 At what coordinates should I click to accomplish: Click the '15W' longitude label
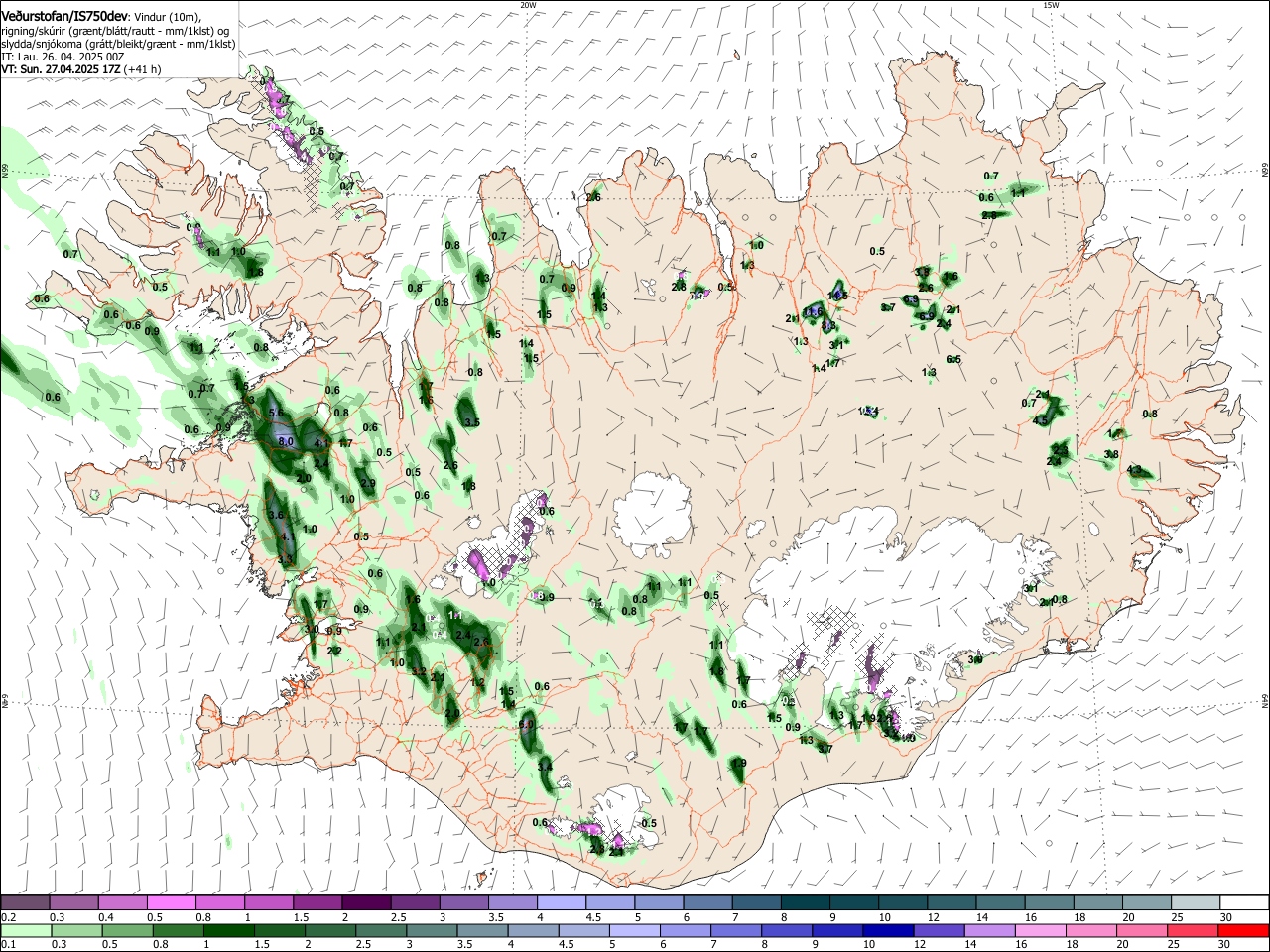click(x=1052, y=5)
